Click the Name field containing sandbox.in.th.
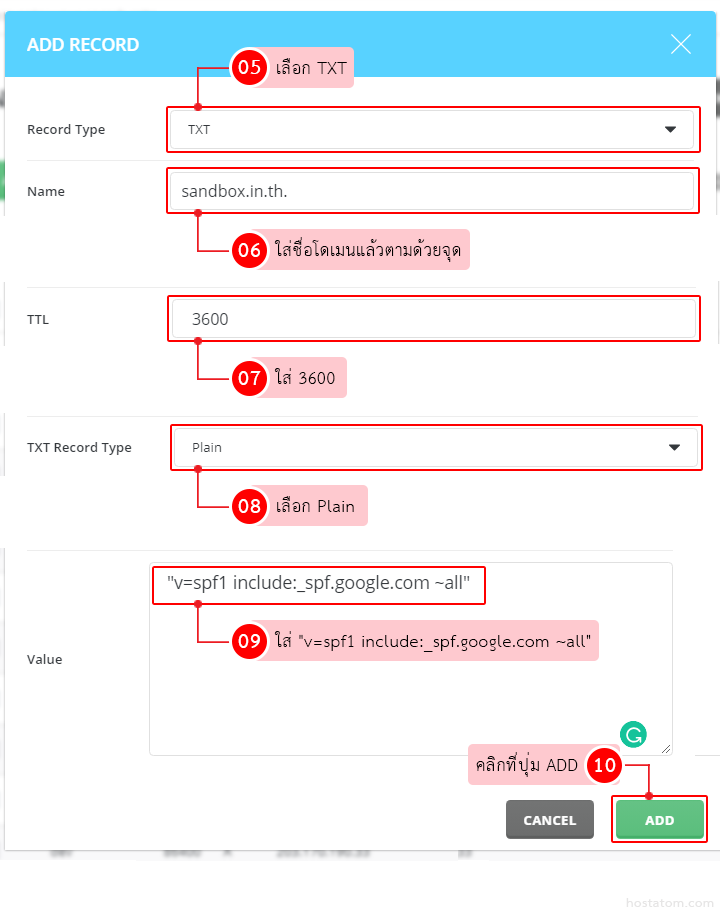Screen dimensions: 720x912 432,191
